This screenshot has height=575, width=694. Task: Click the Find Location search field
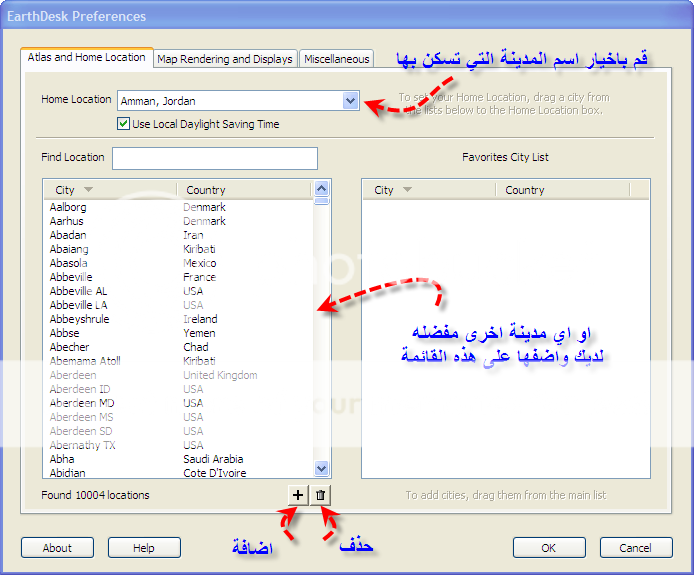(214, 158)
